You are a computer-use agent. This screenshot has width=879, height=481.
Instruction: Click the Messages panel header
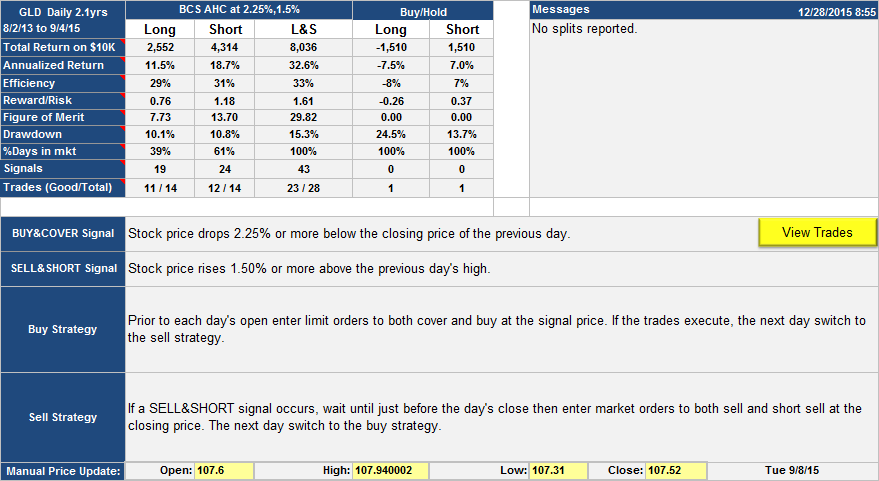(703, 10)
